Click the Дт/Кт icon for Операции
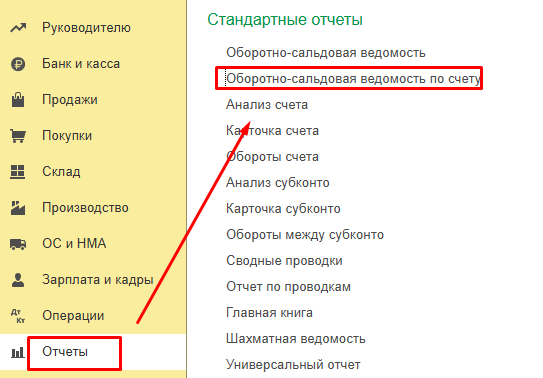 [x=18, y=316]
